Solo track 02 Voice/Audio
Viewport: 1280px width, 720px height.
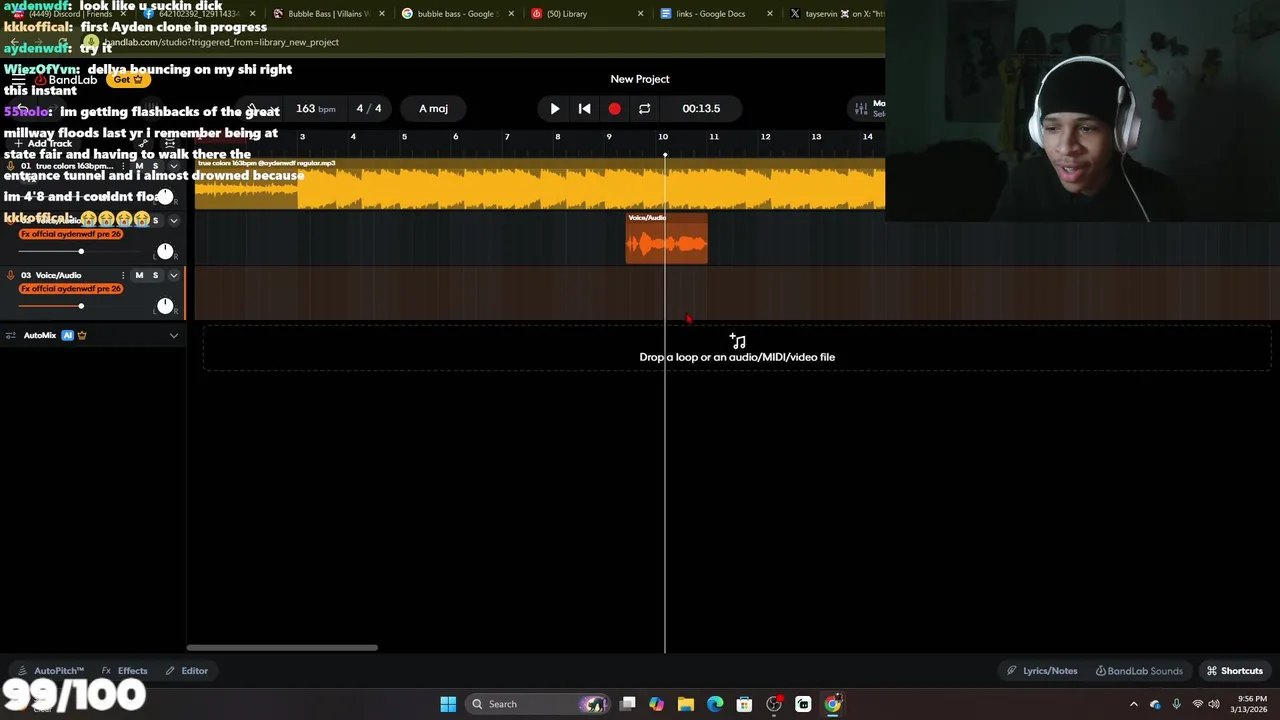[155, 220]
